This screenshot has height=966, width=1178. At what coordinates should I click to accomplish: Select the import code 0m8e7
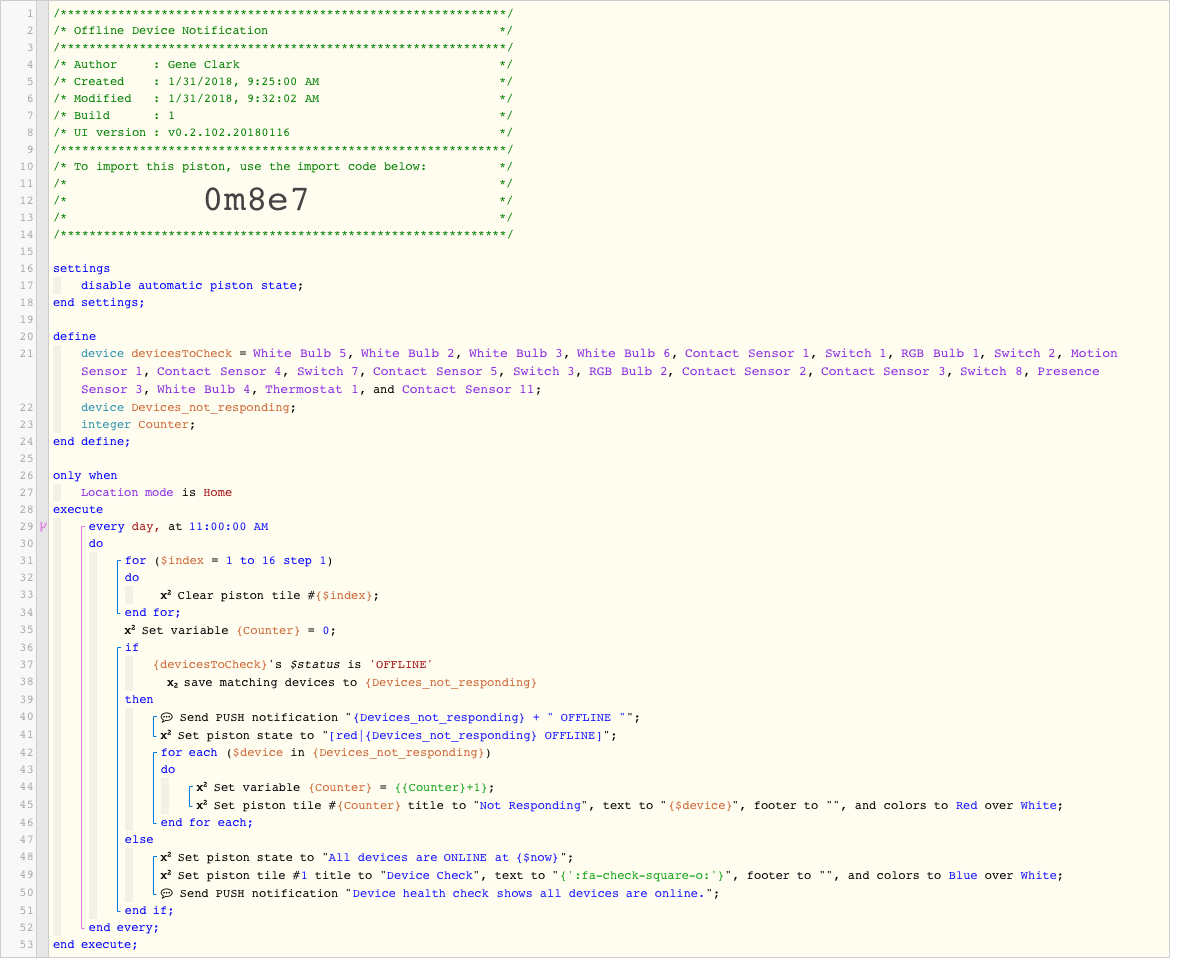[256, 201]
